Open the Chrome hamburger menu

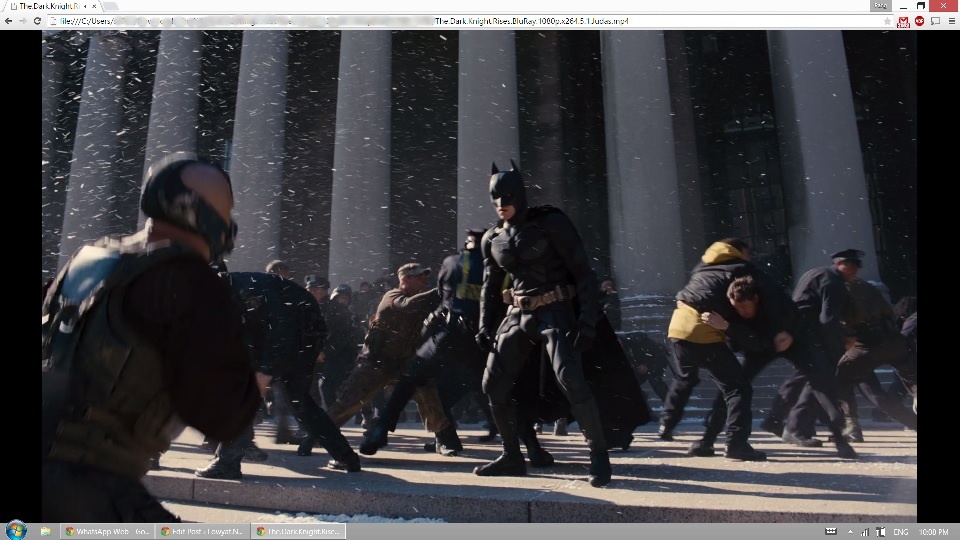pyautogui.click(x=951, y=21)
